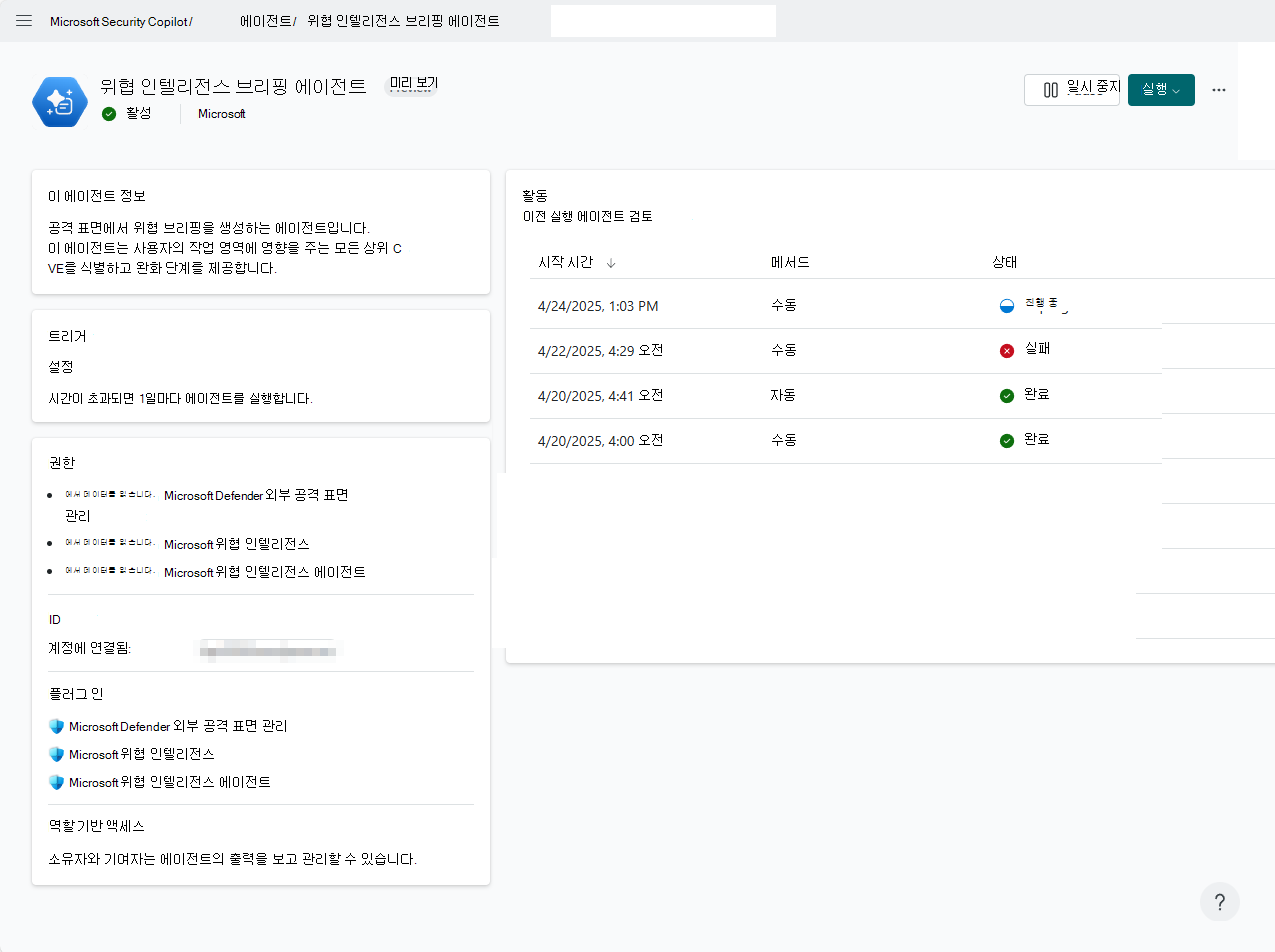The image size is (1275, 952).
Task: Click 수동 method in the 4/24/2025 row
Action: 783,306
